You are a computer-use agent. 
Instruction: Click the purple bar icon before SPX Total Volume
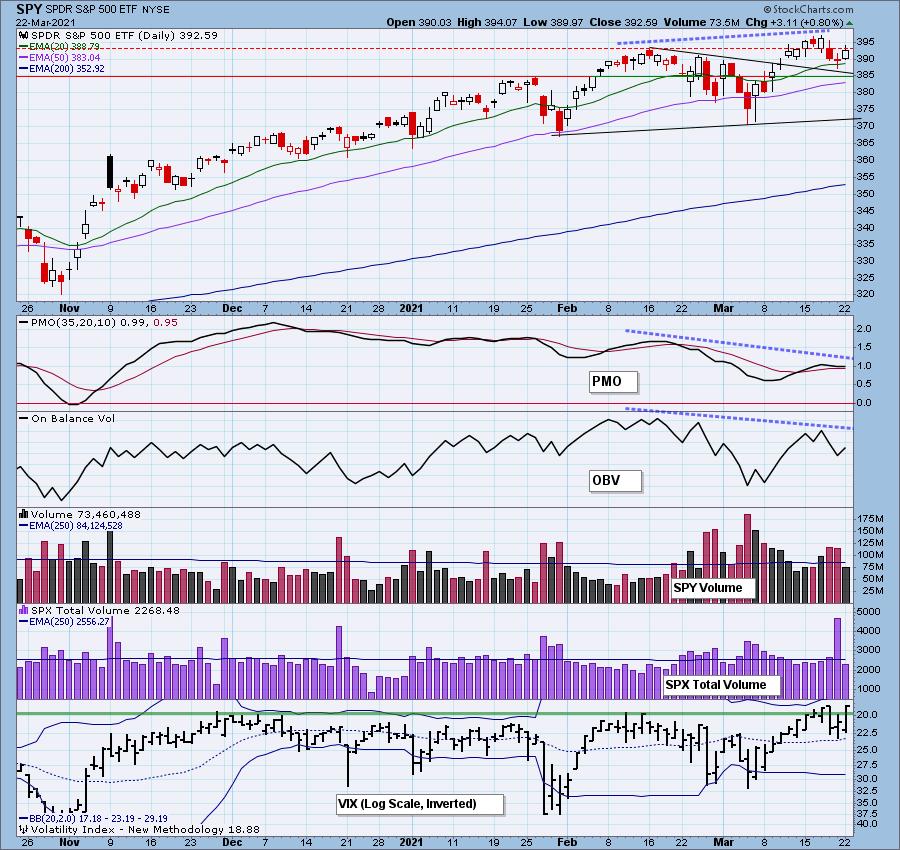24,610
